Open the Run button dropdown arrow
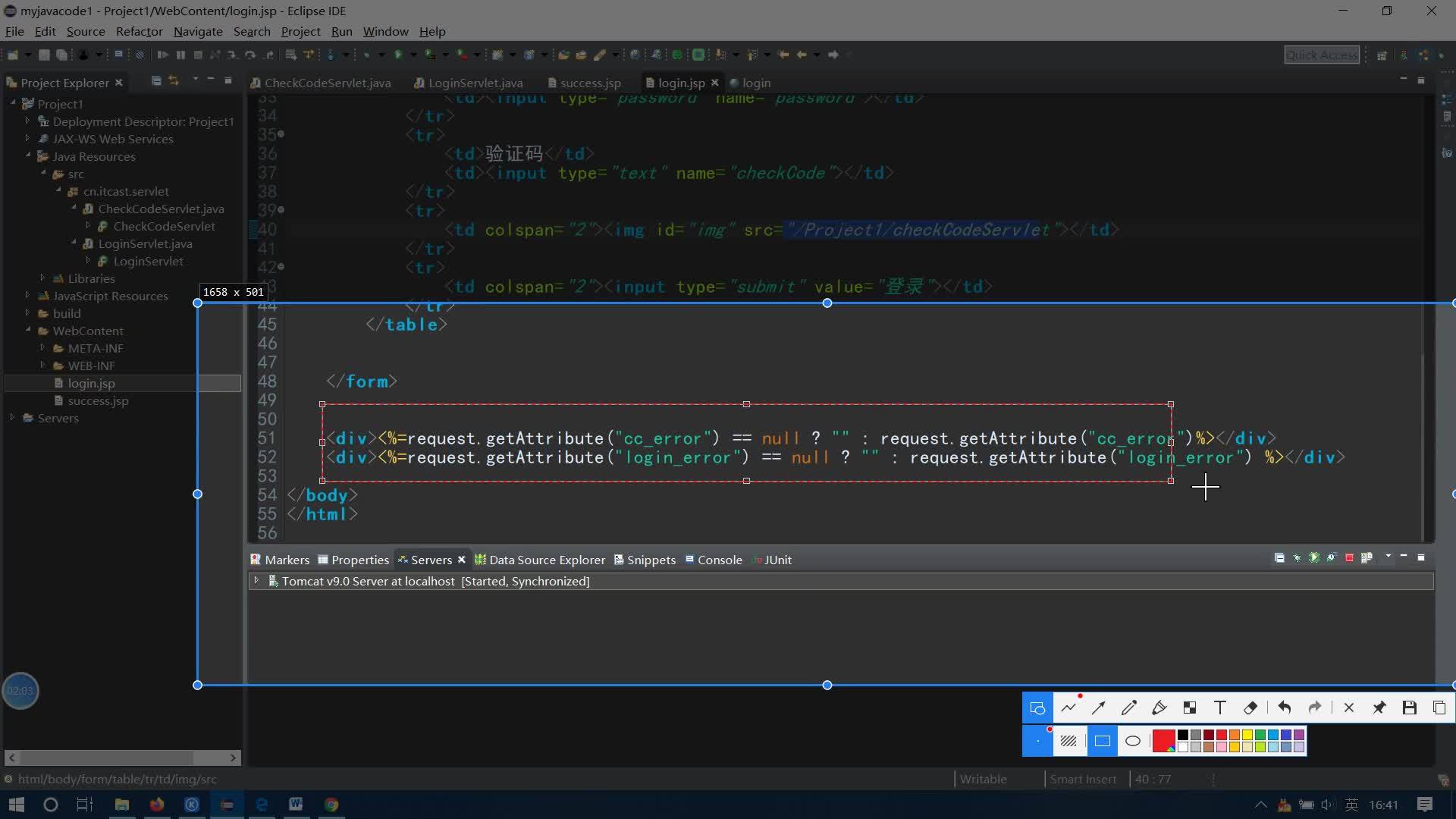This screenshot has height=819, width=1456. pyautogui.click(x=413, y=55)
